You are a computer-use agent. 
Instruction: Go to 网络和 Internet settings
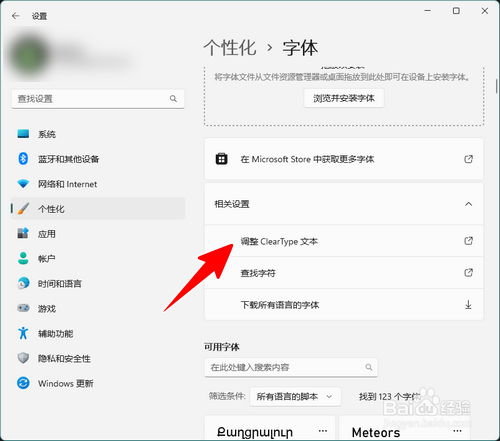98,184
